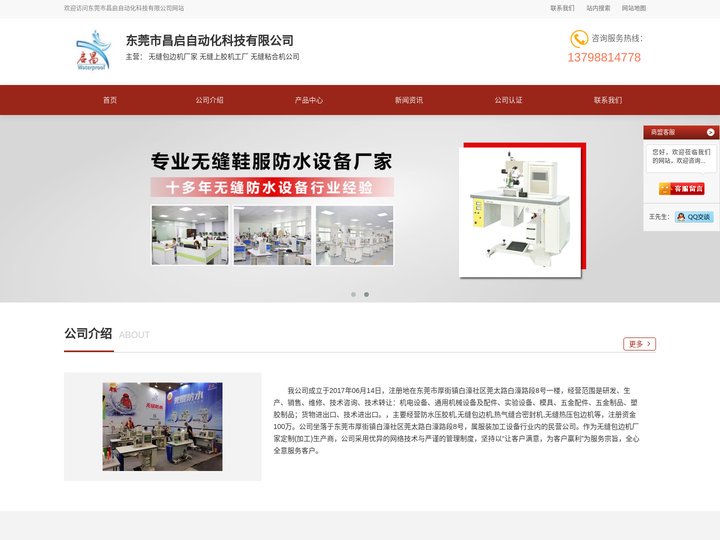Click the company description paragraph

click(456, 421)
